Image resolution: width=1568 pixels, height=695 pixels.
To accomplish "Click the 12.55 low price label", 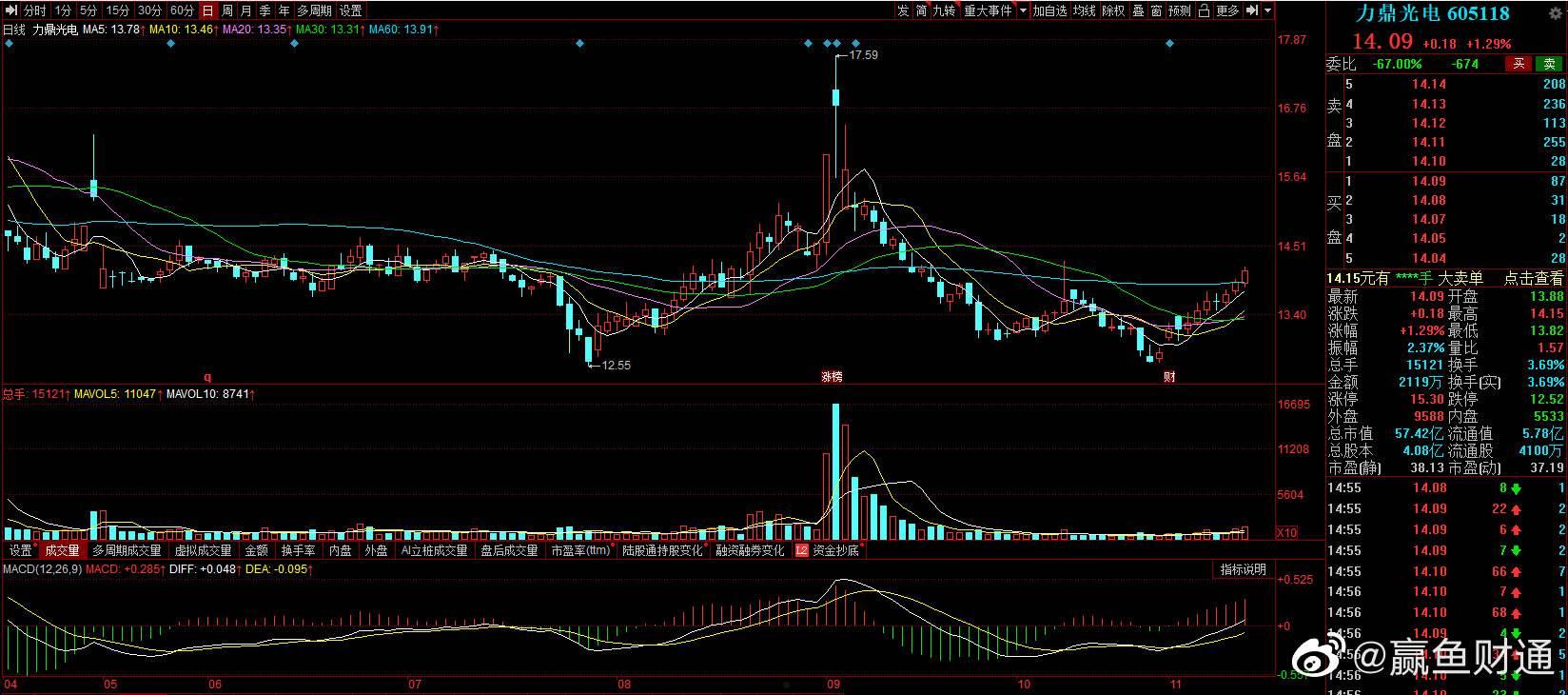I will (616, 365).
